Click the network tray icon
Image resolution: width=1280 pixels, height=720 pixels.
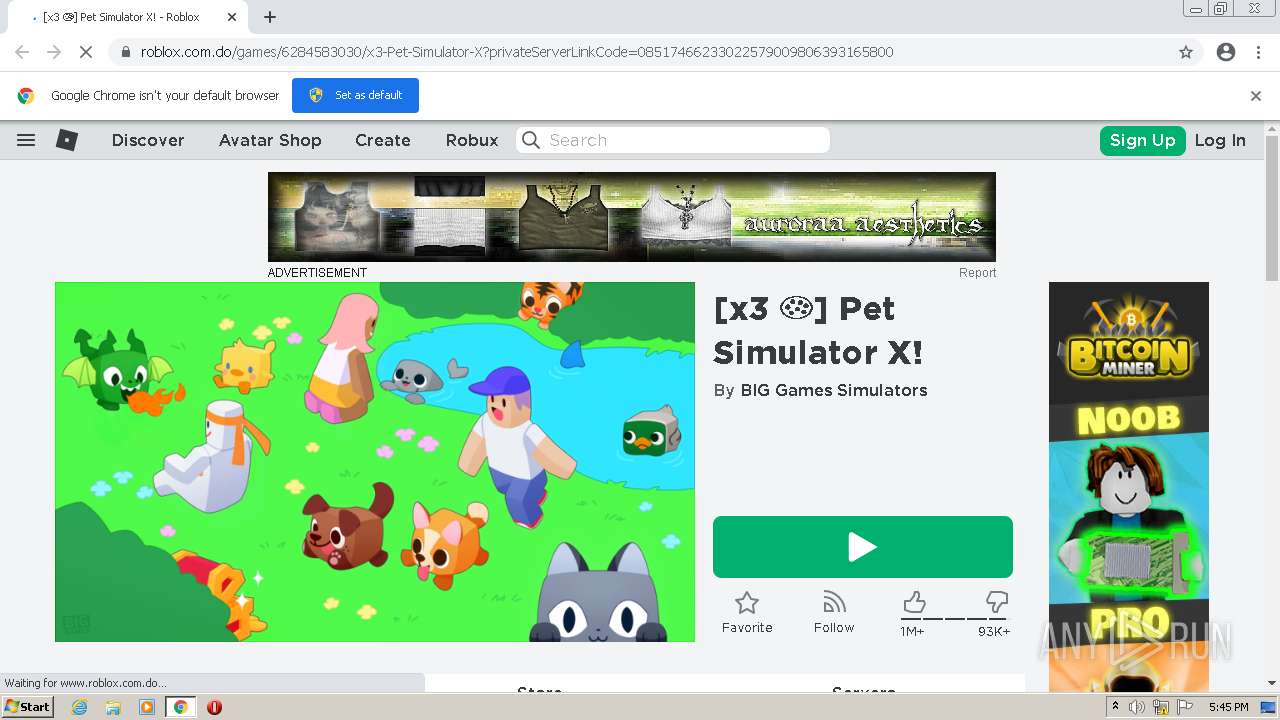coord(1161,707)
